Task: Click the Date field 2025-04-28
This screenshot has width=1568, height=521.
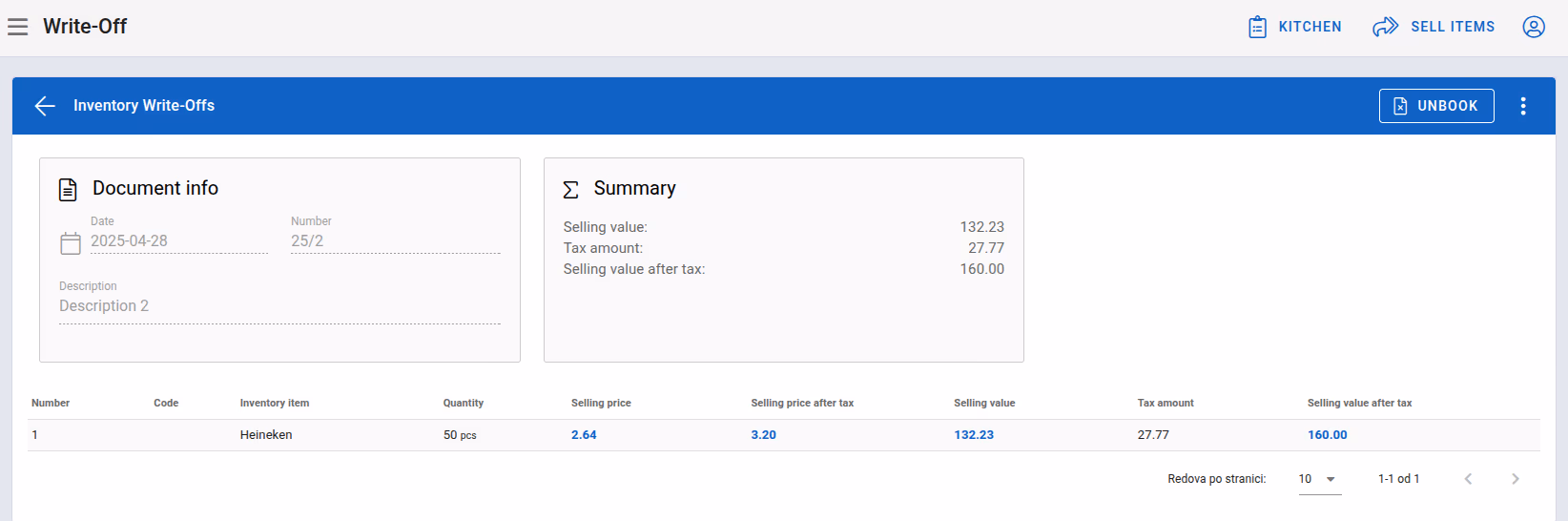Action: pos(179,241)
